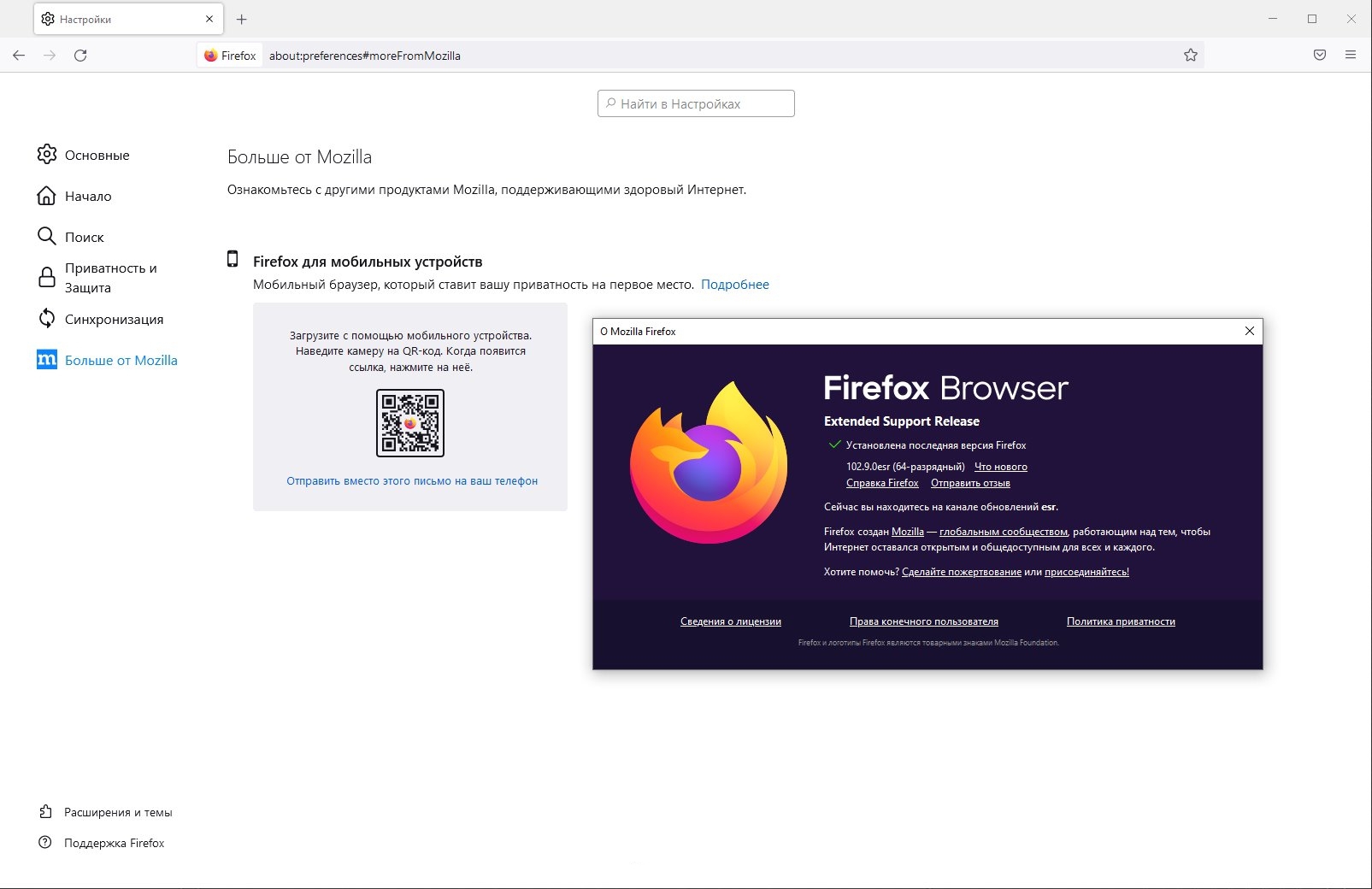Click the QR code image
The height and width of the screenshot is (889, 1372).
[410, 423]
